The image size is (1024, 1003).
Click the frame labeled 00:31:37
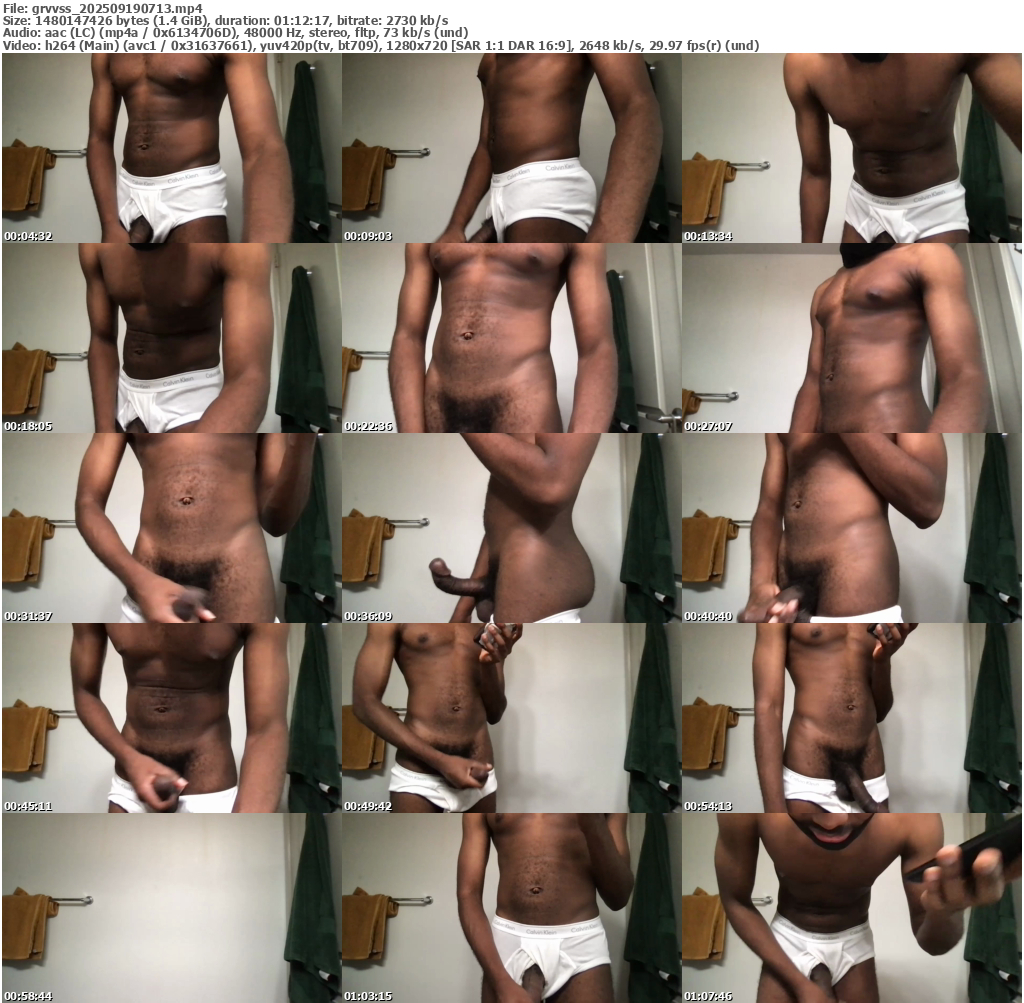(171, 528)
